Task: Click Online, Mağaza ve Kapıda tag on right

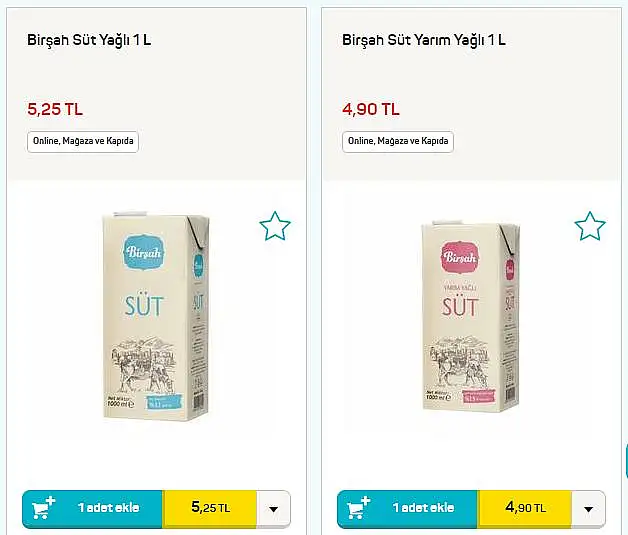Action: click(398, 141)
